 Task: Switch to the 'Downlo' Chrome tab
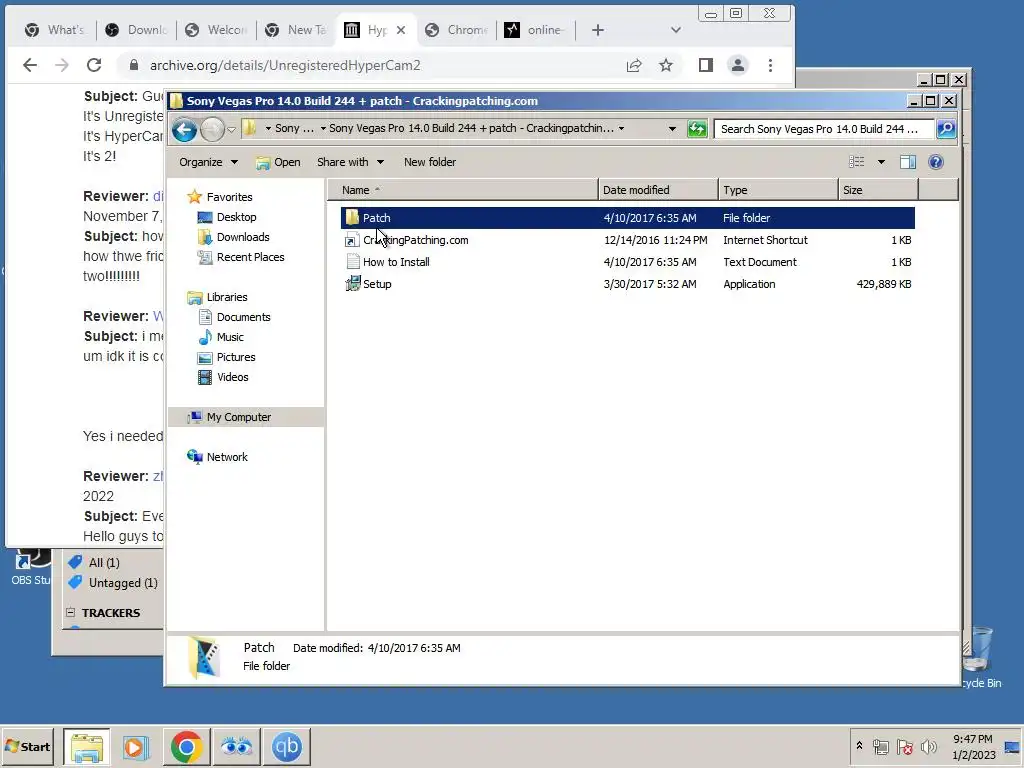tap(137, 30)
